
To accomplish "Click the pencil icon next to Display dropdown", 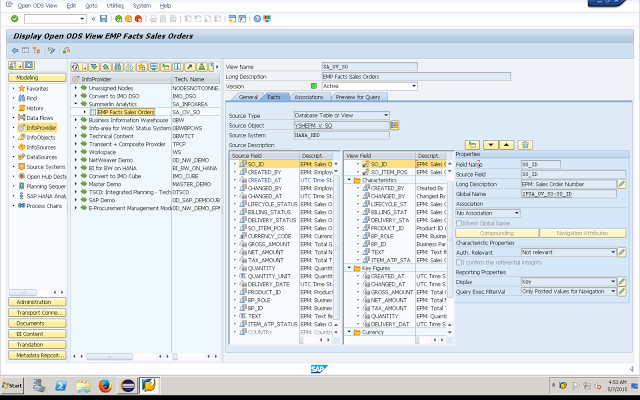I will click(x=621, y=282).
